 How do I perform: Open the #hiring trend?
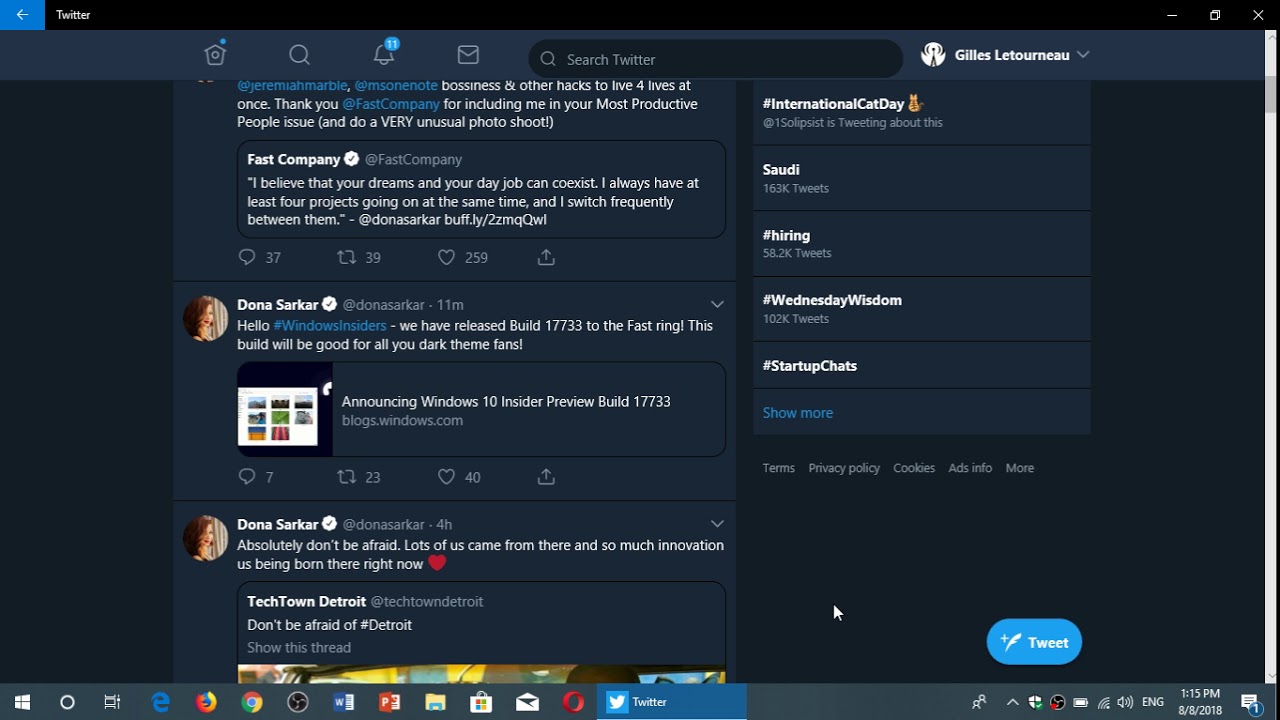921,243
